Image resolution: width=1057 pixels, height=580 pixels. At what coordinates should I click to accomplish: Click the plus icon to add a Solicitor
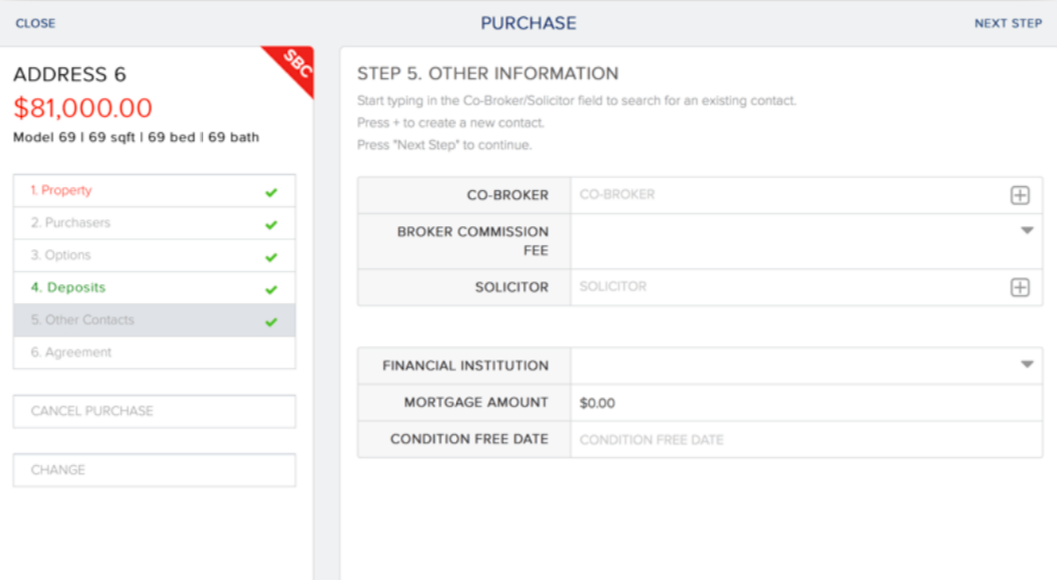tap(1019, 287)
